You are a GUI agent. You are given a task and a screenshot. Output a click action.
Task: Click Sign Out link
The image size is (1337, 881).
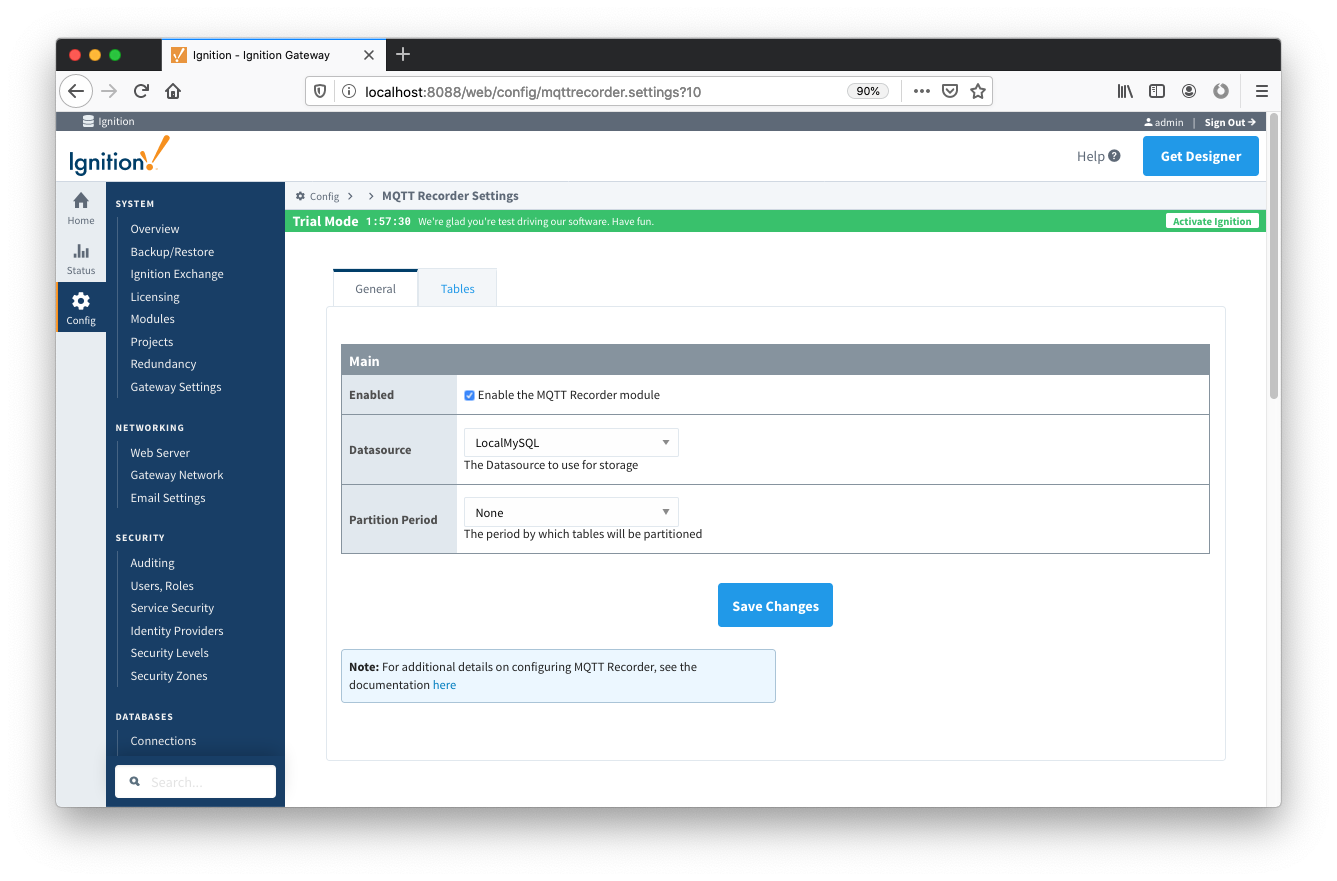(1230, 122)
